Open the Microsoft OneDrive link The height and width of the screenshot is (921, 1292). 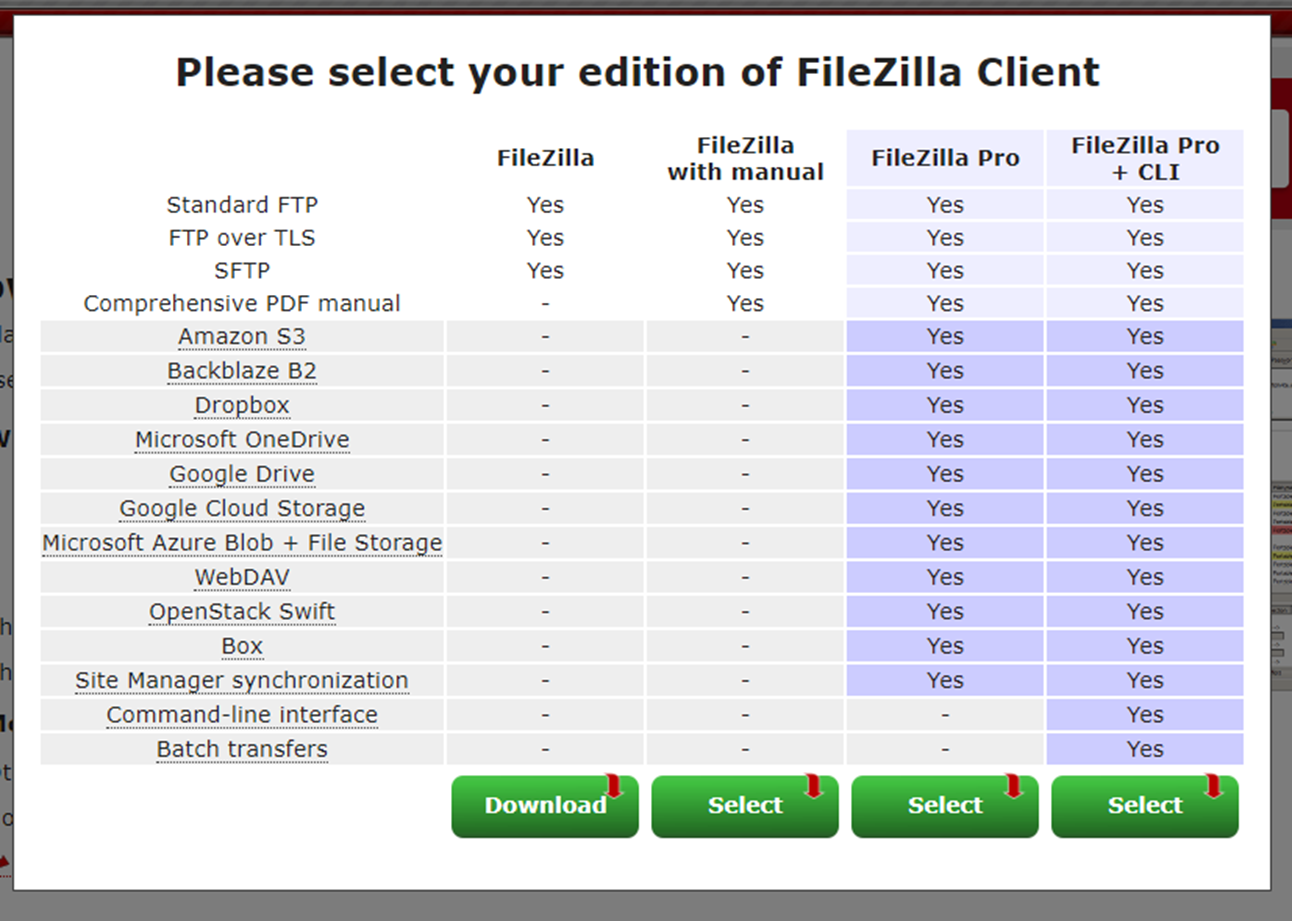(242, 439)
